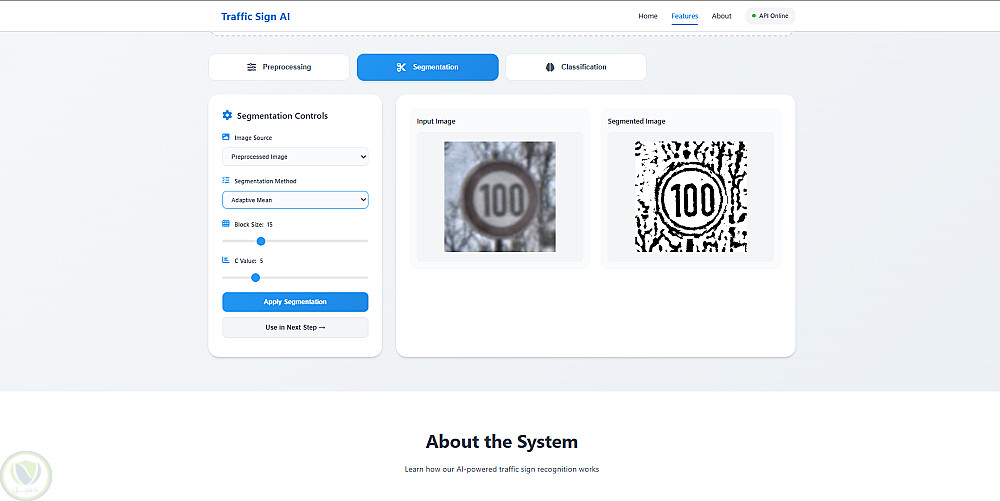
Task: Click the 'Learn how our AI-powered' subtitle text
Action: (x=502, y=469)
